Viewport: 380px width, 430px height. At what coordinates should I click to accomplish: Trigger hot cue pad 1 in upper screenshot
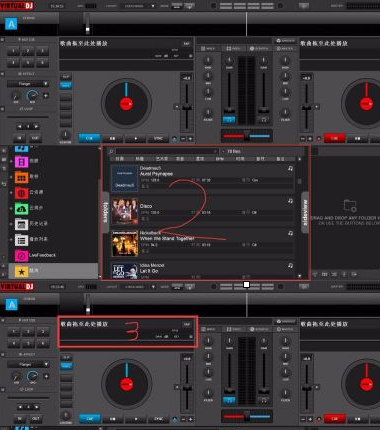pyautogui.click(x=13, y=51)
